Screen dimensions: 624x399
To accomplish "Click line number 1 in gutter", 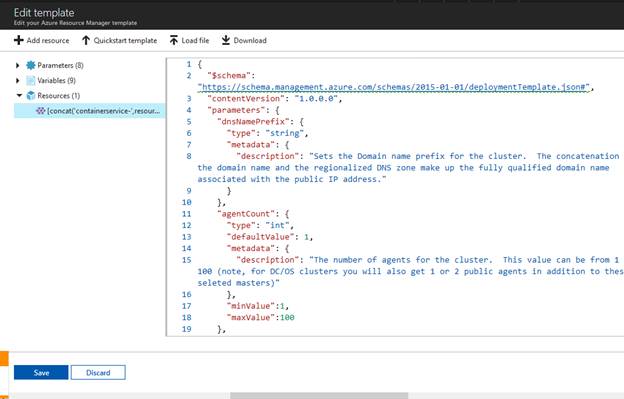I will 189,64.
